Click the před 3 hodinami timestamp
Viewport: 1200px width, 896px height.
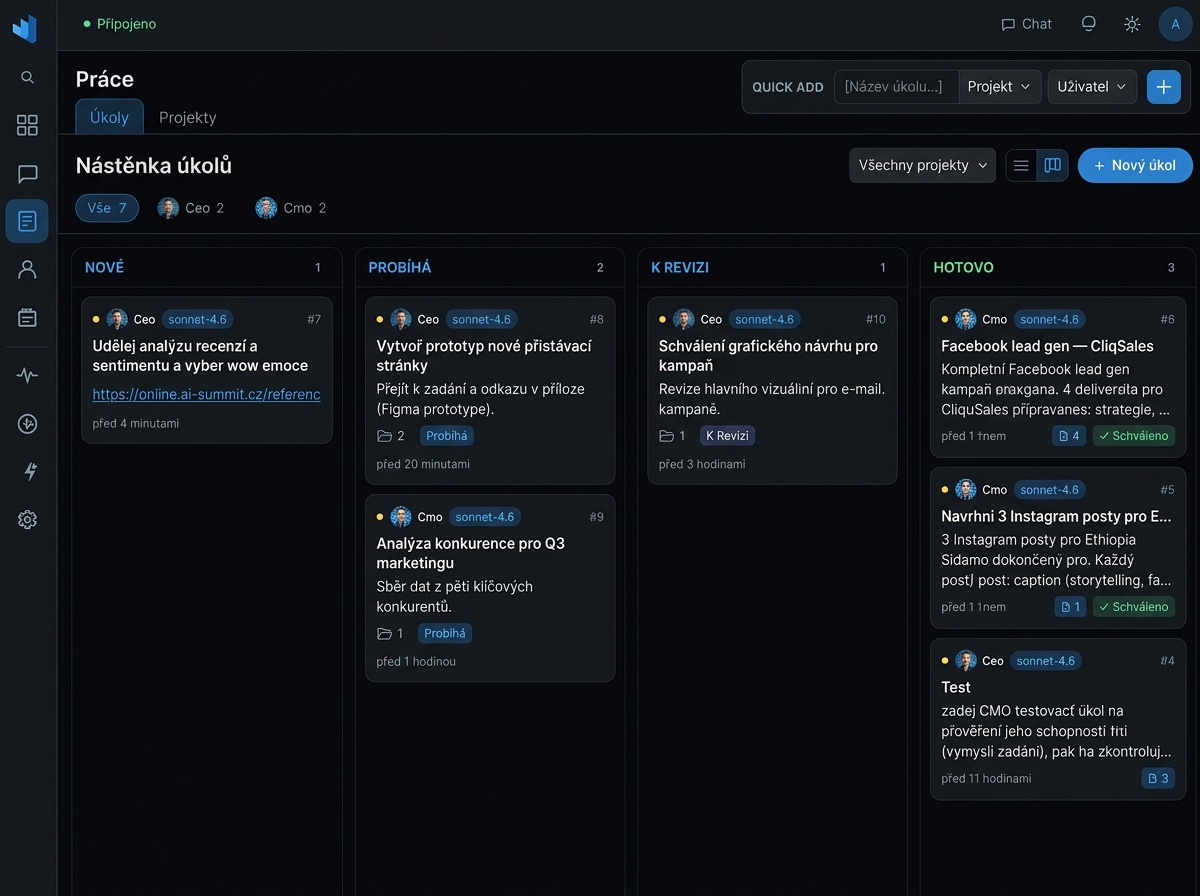(702, 464)
